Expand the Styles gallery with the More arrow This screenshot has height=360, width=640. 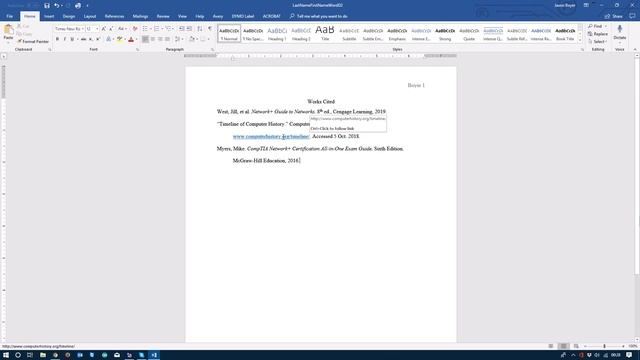point(580,40)
